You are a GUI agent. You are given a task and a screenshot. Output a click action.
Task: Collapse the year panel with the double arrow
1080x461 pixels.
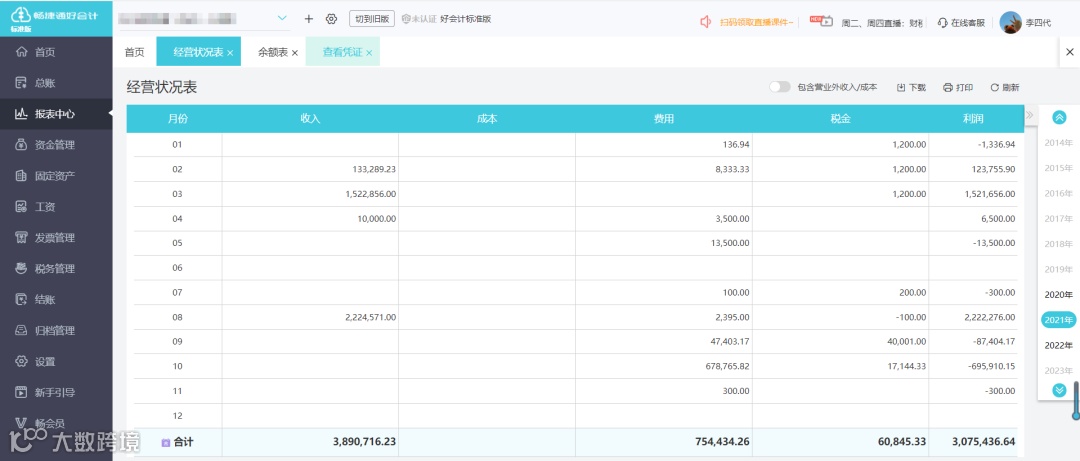[1030, 115]
